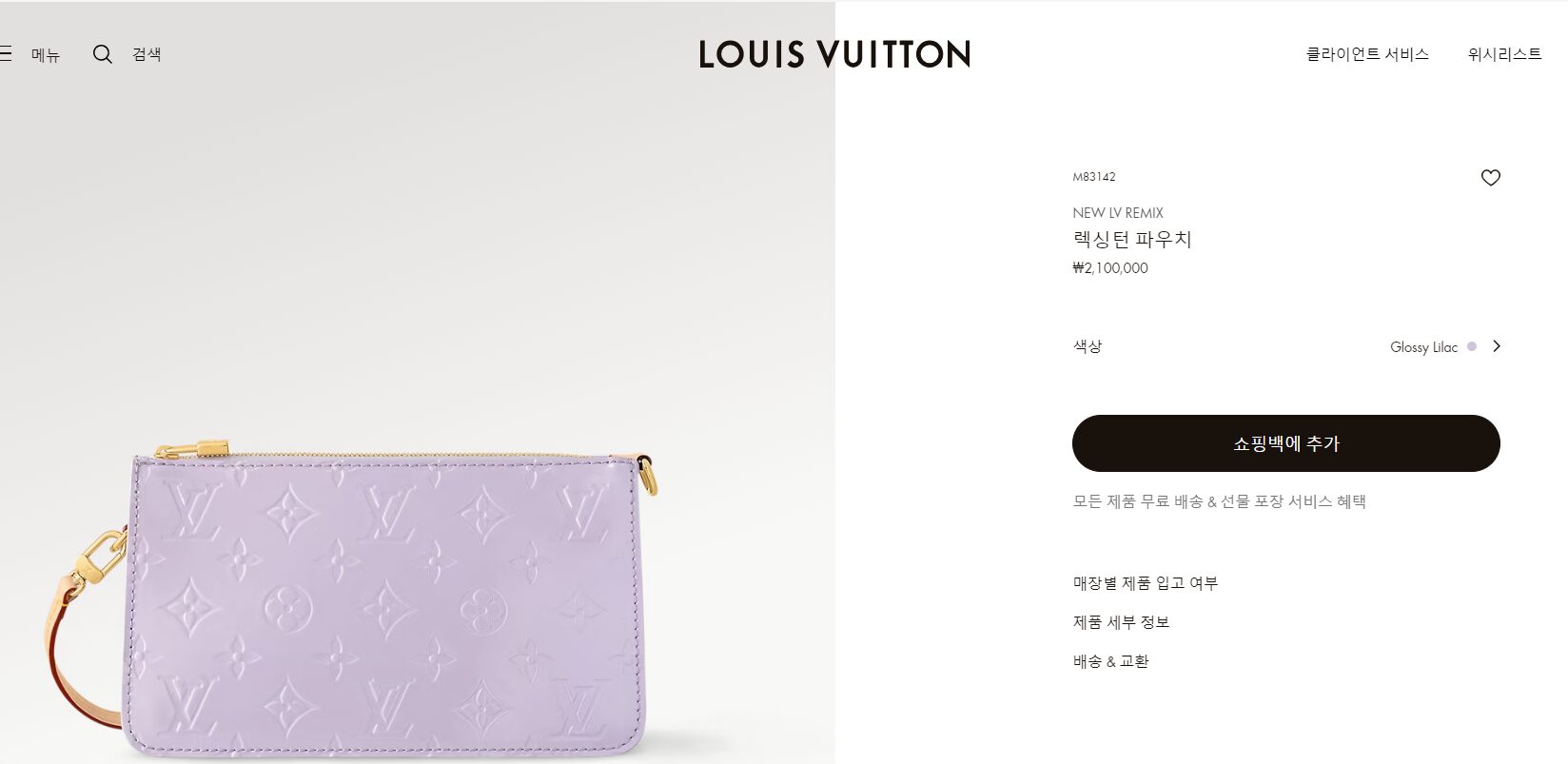Image resolution: width=1568 pixels, height=764 pixels.
Task: Click the 색상 label
Action: [1088, 346]
